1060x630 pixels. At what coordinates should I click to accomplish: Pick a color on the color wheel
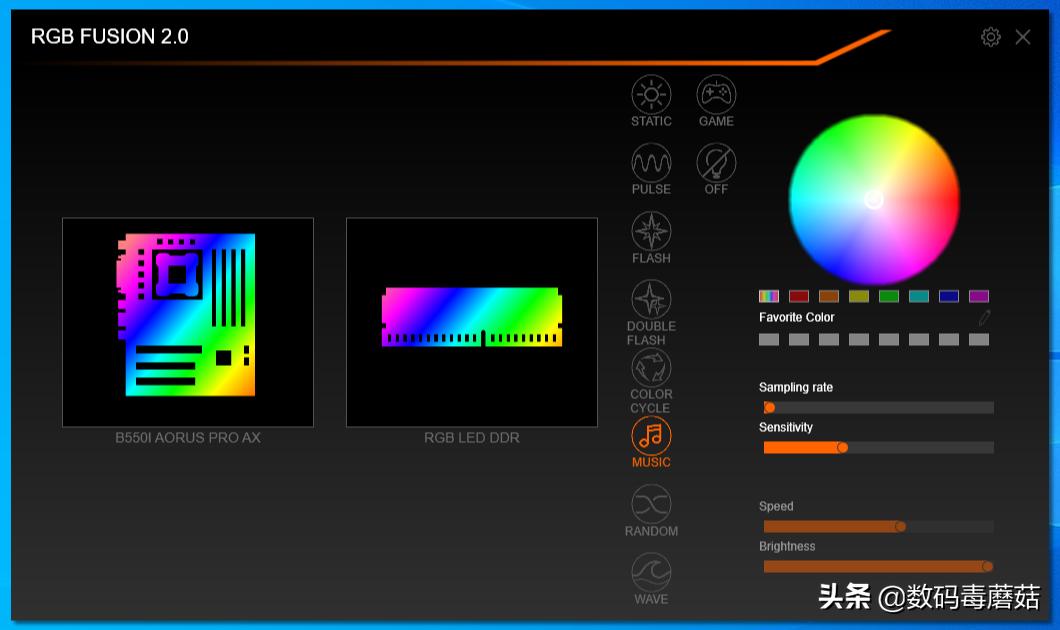874,199
